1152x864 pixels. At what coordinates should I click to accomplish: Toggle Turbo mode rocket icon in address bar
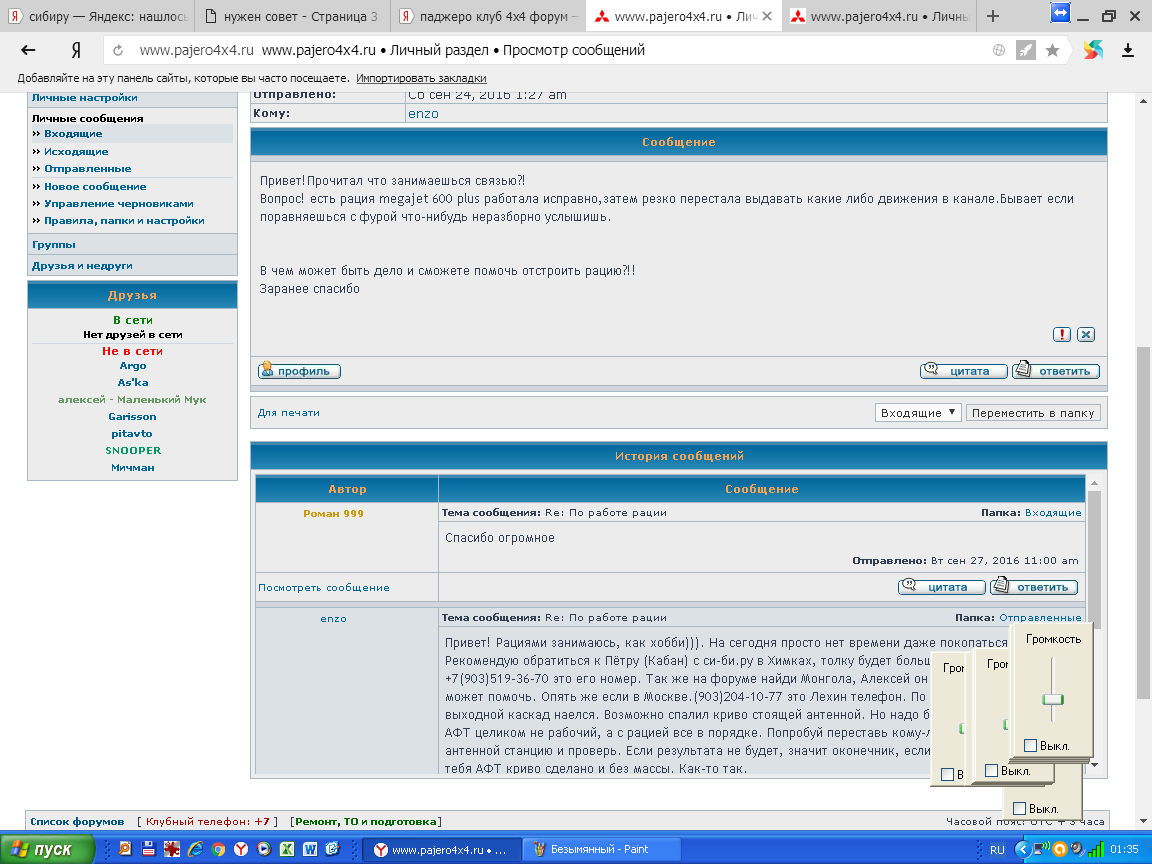[1025, 50]
